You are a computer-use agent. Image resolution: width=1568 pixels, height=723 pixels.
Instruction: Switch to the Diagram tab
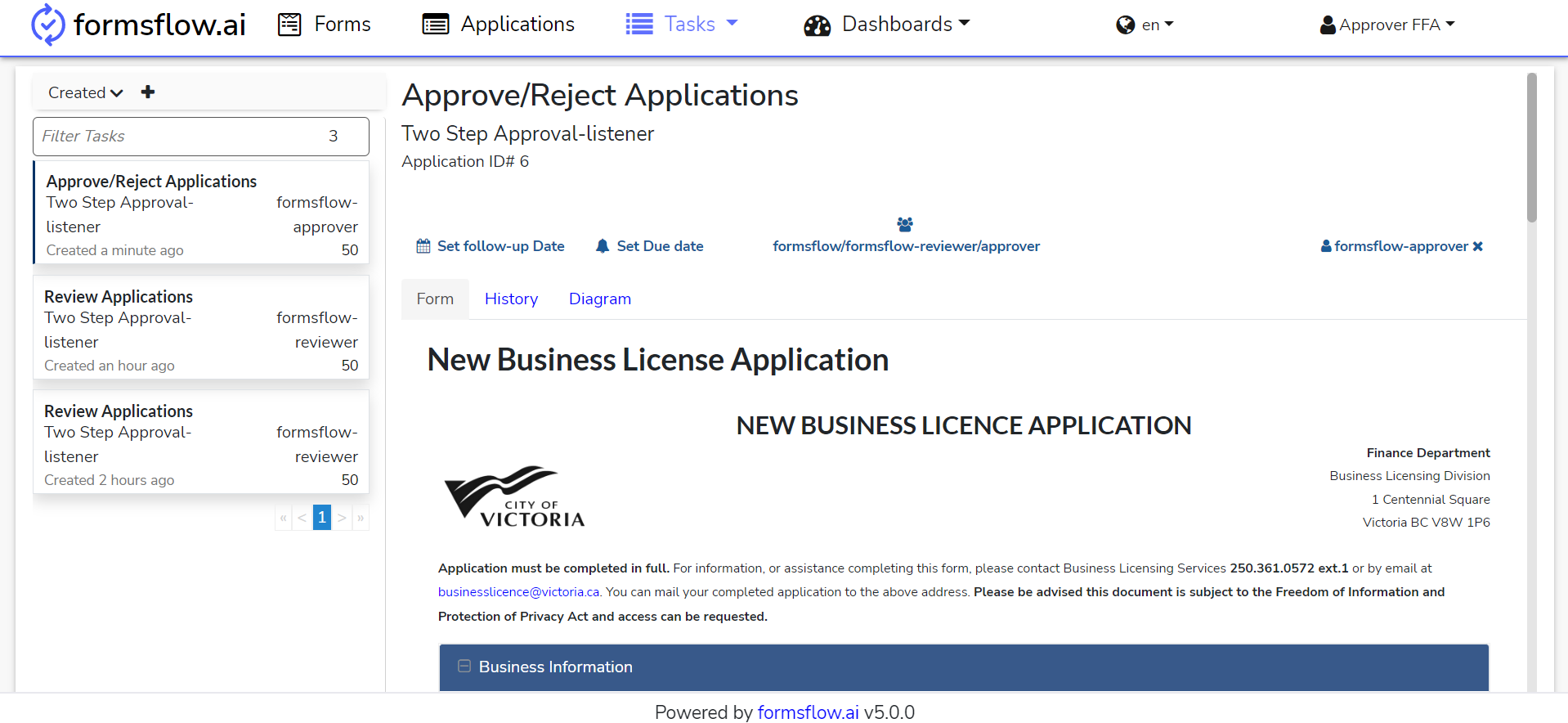click(x=600, y=299)
